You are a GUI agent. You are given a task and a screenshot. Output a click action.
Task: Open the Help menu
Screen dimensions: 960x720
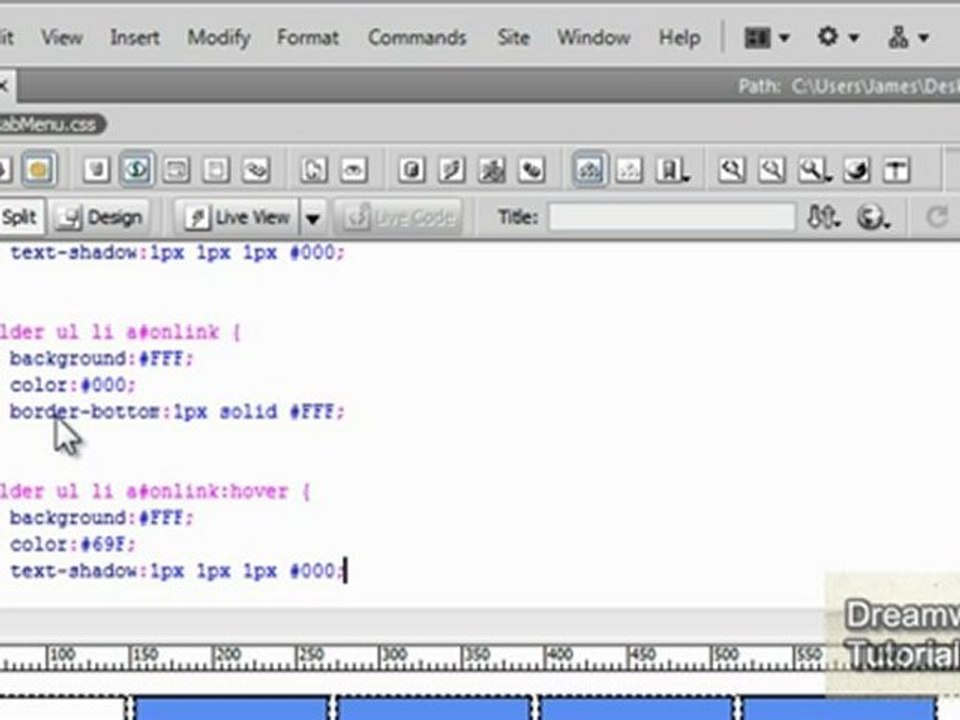680,38
